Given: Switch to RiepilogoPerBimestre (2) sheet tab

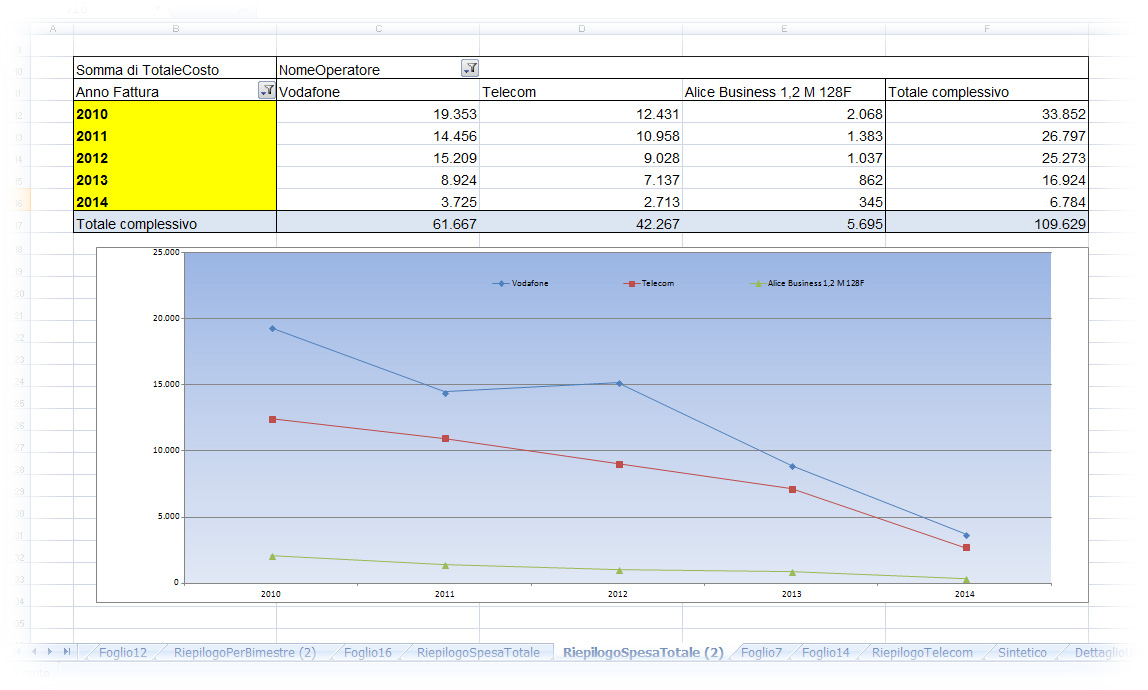Looking at the screenshot, I should point(245,652).
